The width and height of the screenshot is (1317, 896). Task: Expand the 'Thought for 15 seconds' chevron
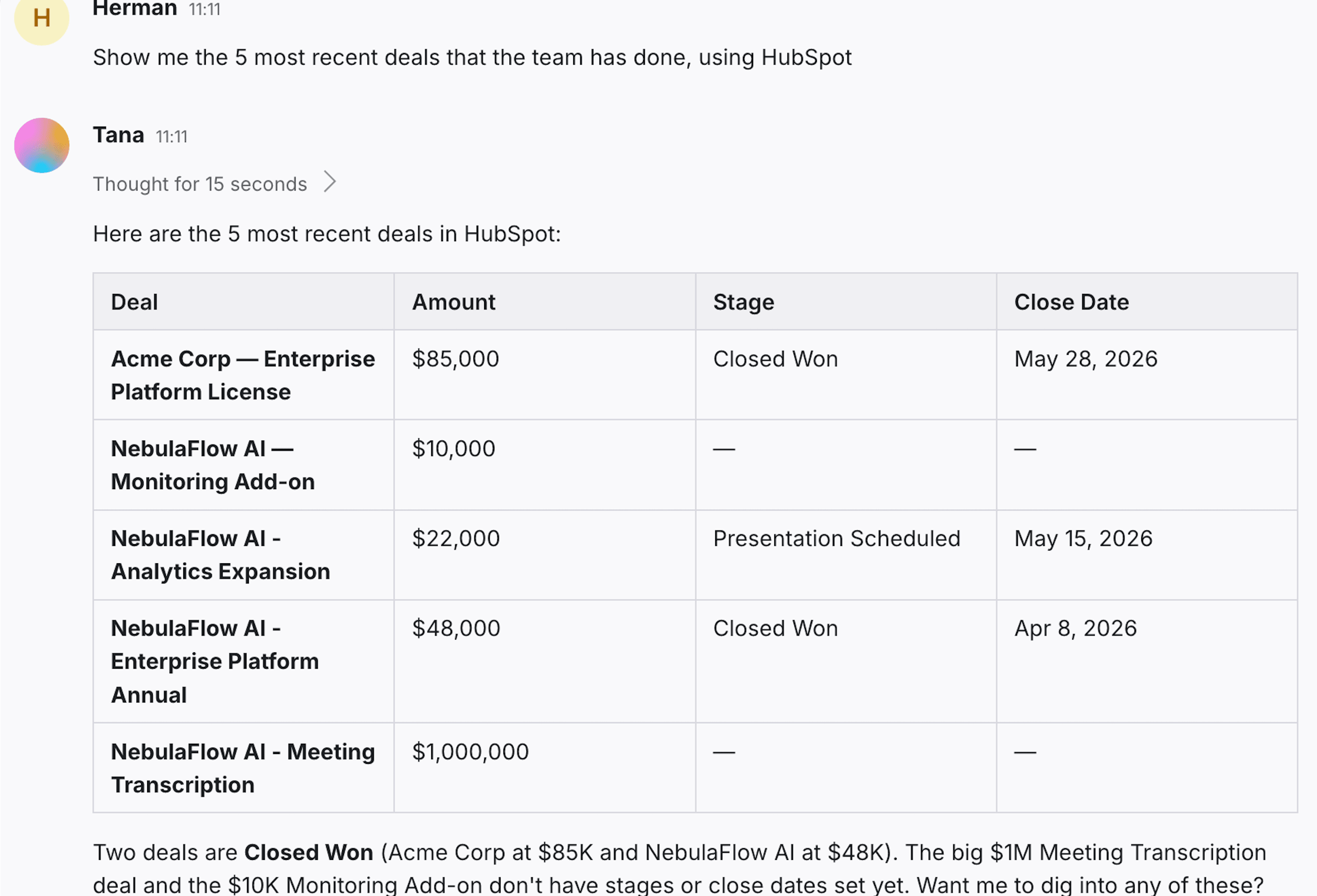click(330, 182)
